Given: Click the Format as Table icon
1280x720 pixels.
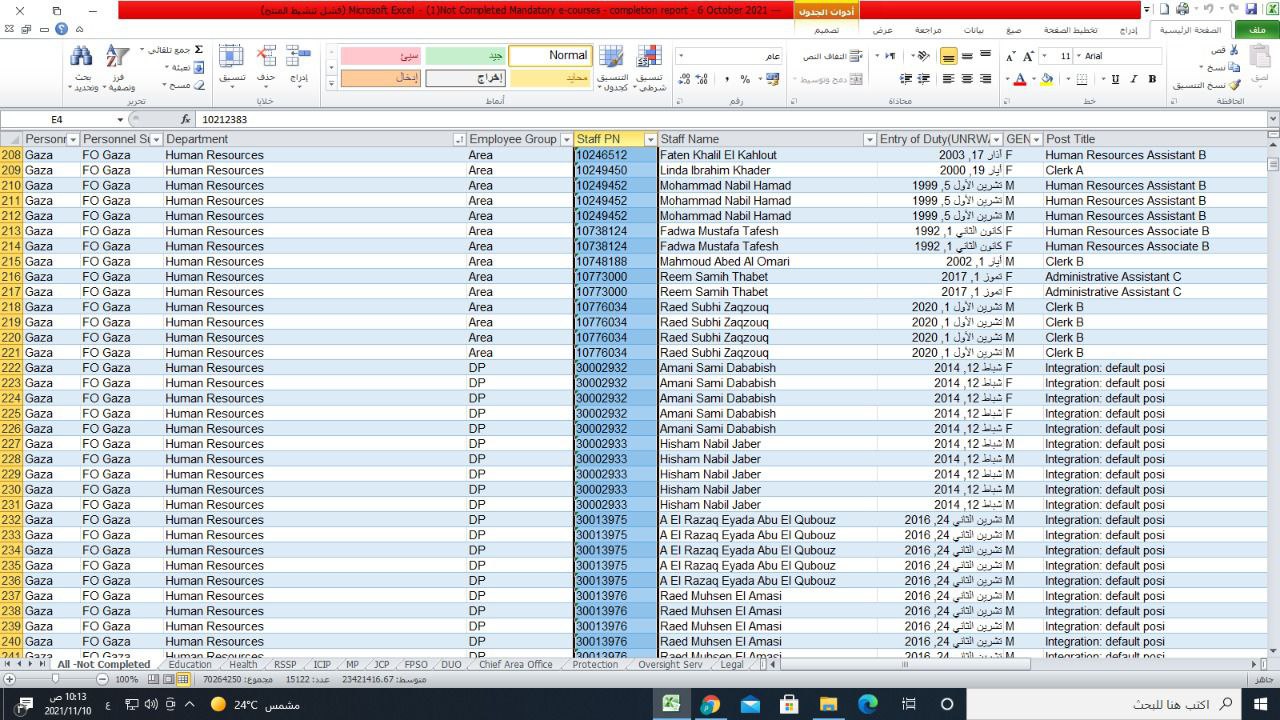Looking at the screenshot, I should coord(612,58).
